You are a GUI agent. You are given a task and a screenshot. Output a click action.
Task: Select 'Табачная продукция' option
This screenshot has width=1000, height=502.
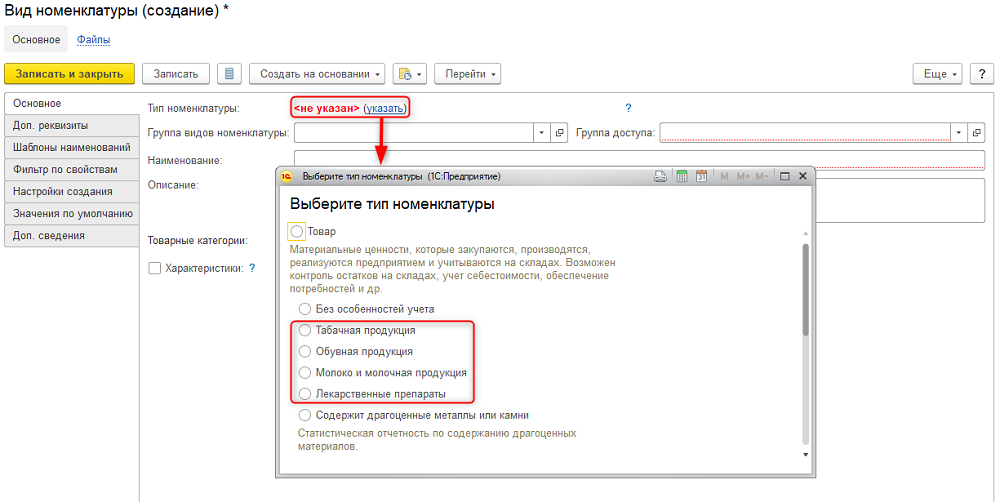(x=305, y=330)
